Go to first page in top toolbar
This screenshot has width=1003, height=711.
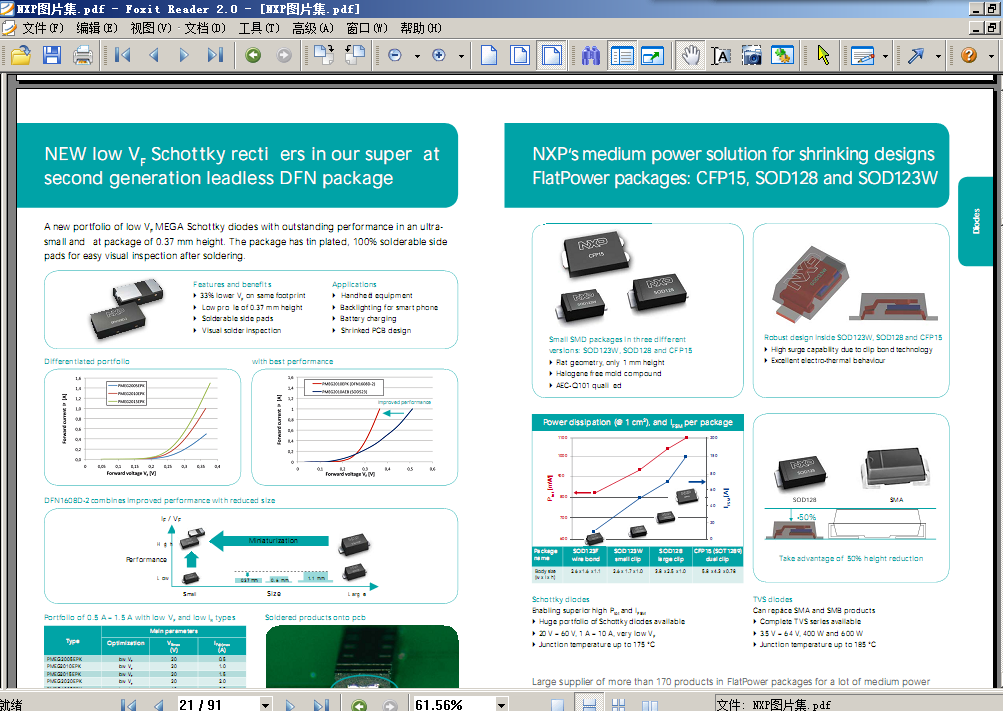pos(122,56)
